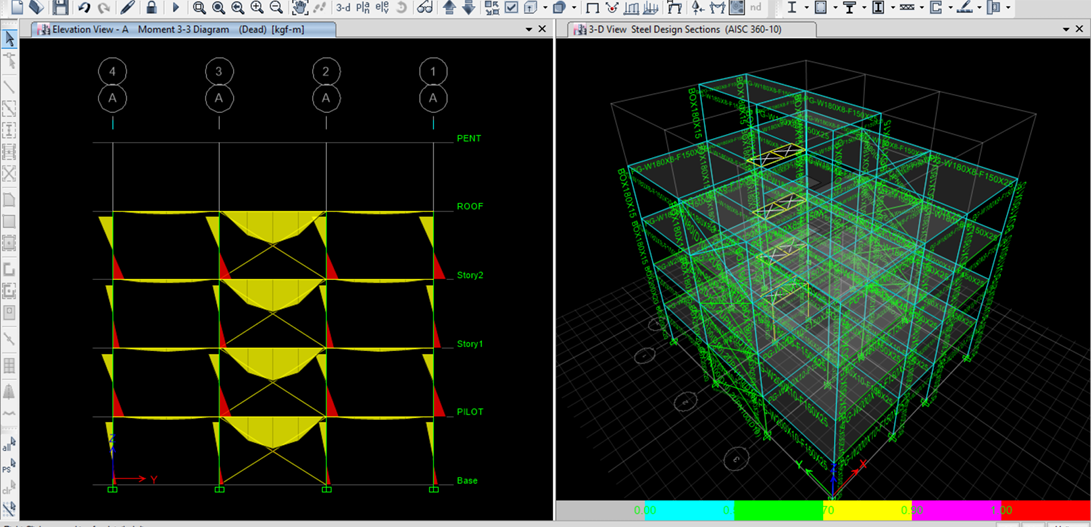Click the Run Analysis play icon

[176, 7]
